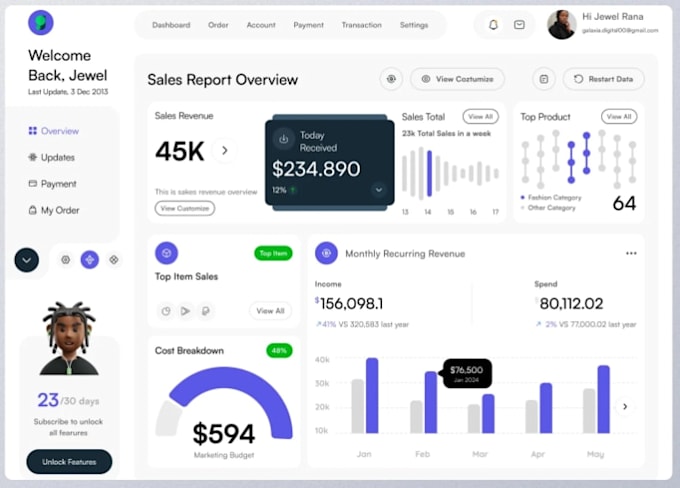Click the play icon under Top Item Sales
This screenshot has width=680, height=488.
[186, 311]
